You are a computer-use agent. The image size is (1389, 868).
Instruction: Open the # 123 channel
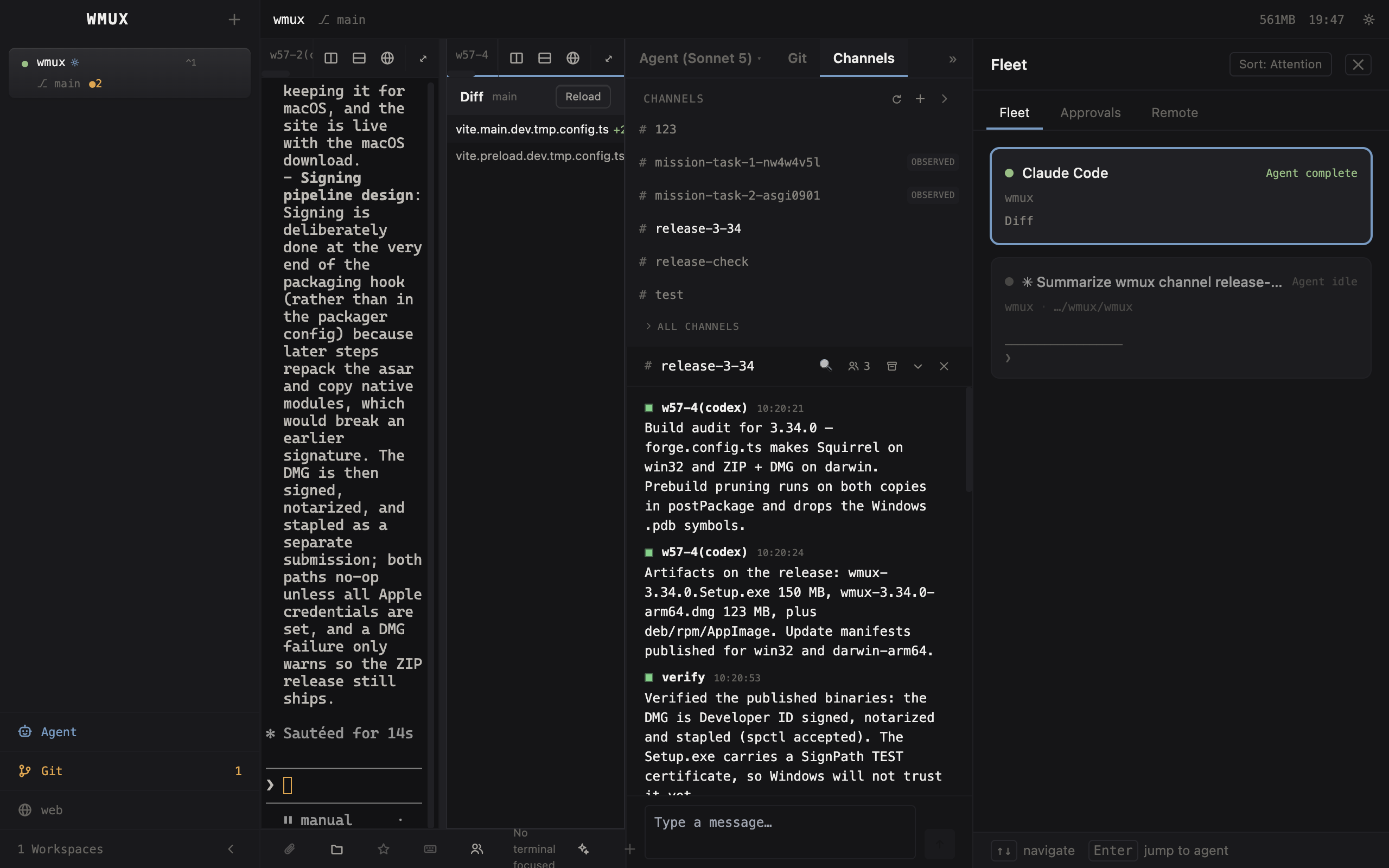point(799,129)
